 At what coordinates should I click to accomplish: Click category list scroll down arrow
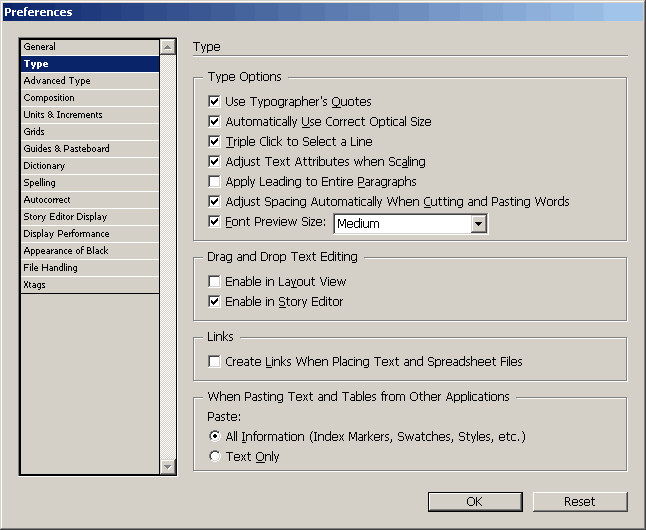168,467
